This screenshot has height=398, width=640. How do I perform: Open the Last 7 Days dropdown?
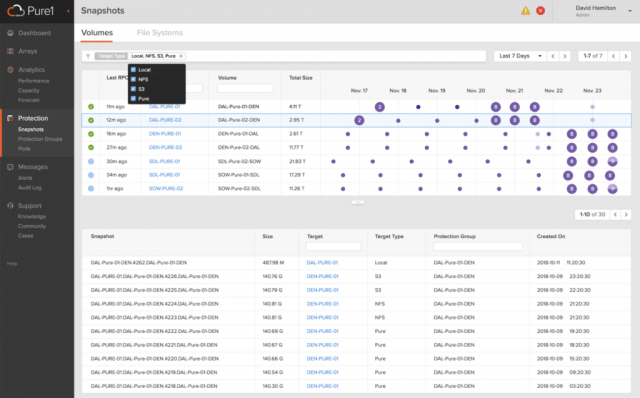(x=520, y=56)
